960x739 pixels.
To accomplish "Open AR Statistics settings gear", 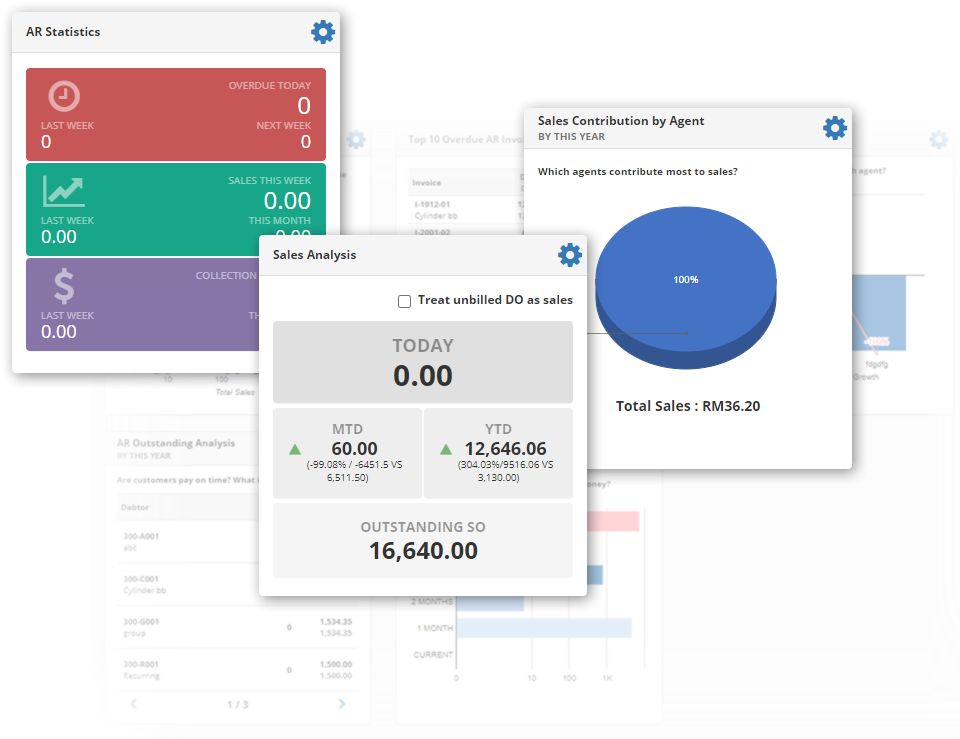I will pos(323,32).
